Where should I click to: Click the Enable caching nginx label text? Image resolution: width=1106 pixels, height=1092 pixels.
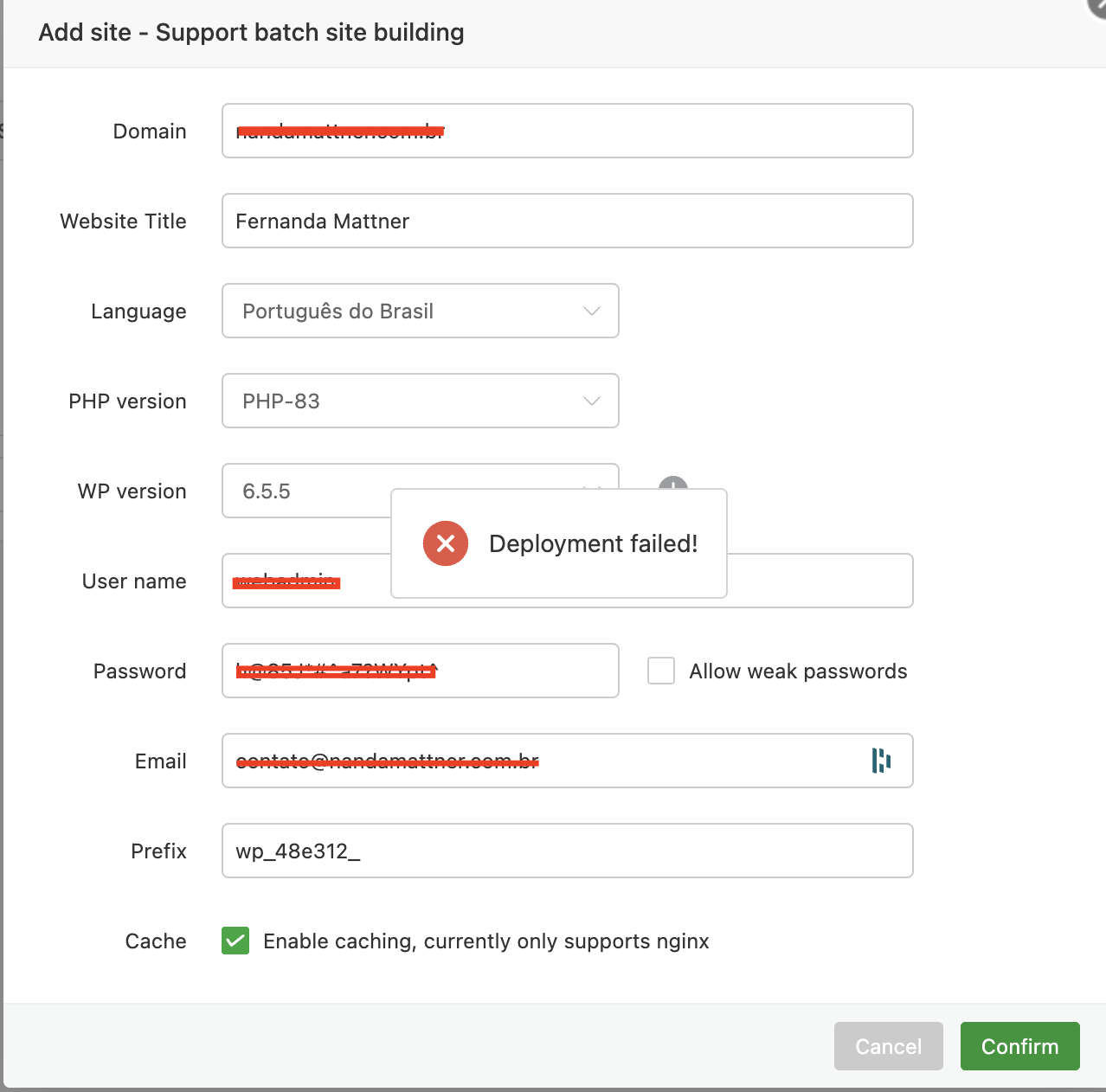pyautogui.click(x=485, y=941)
